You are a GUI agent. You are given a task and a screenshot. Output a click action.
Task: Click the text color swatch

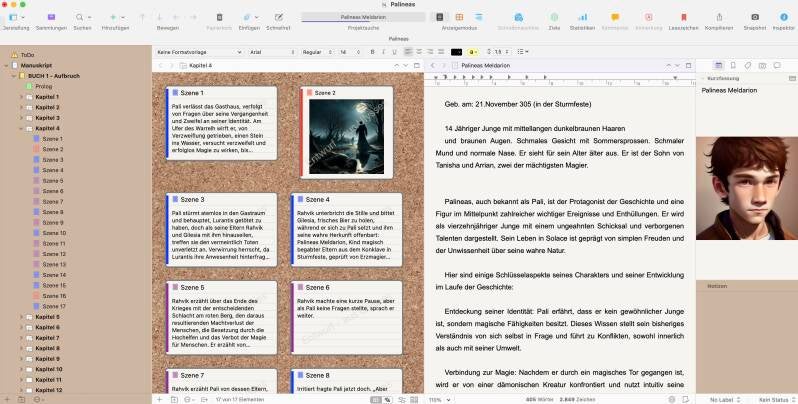[x=457, y=51]
